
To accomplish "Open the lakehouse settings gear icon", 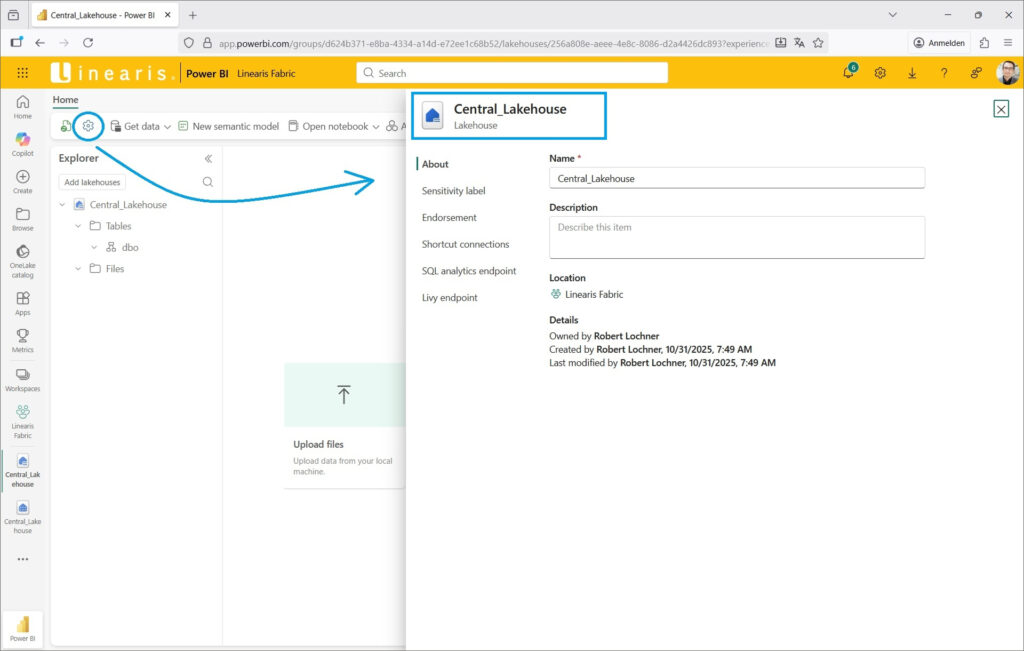I will coord(89,126).
